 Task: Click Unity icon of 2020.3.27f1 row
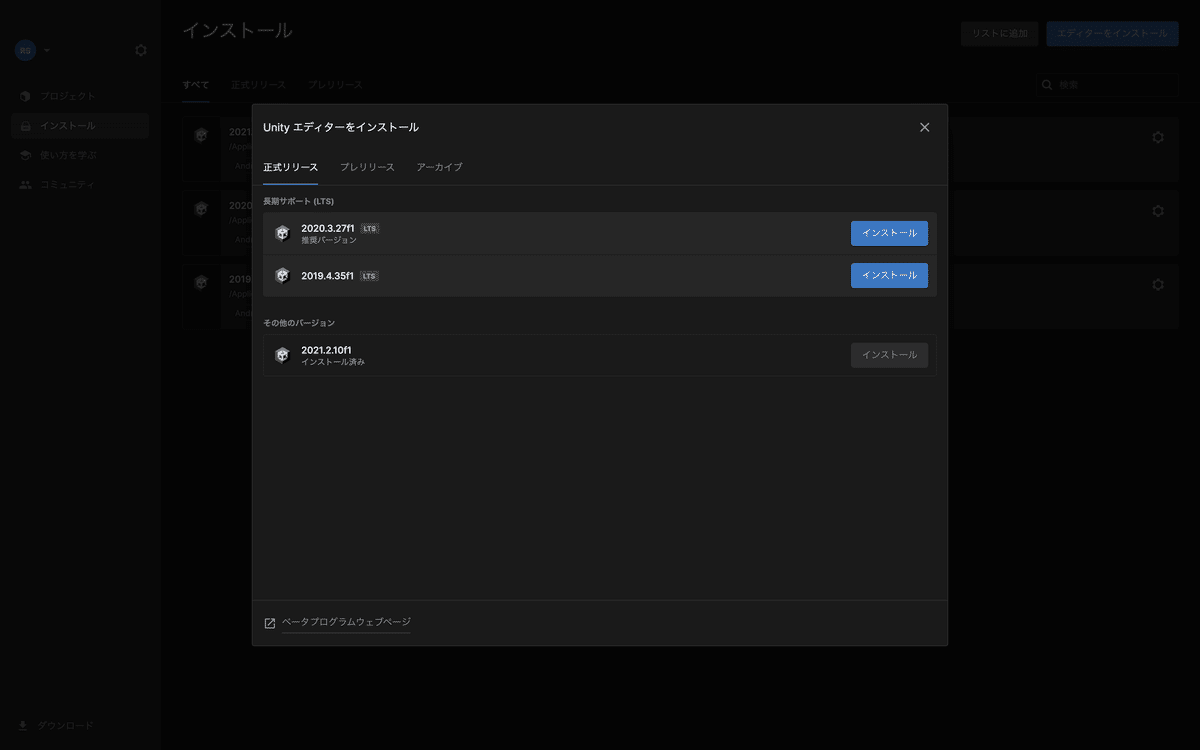282,233
